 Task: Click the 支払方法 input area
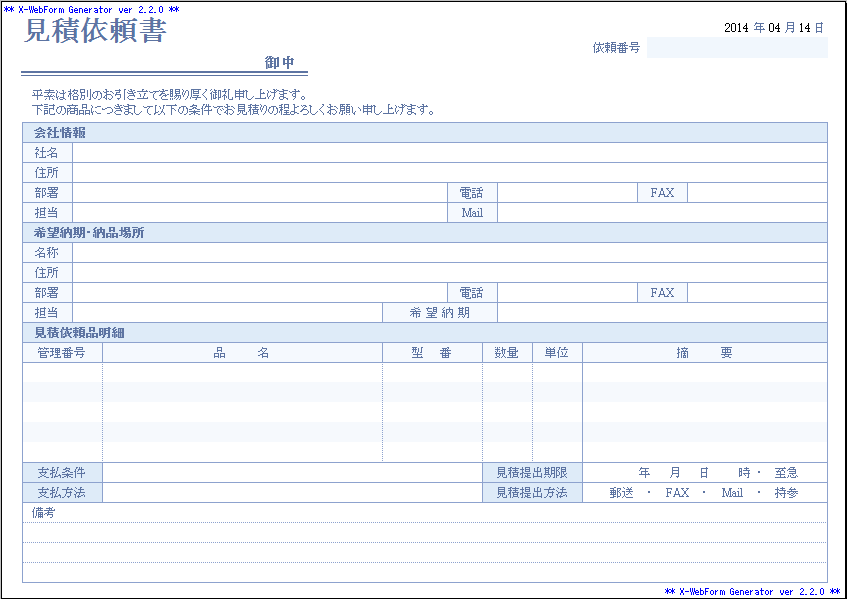(290, 492)
